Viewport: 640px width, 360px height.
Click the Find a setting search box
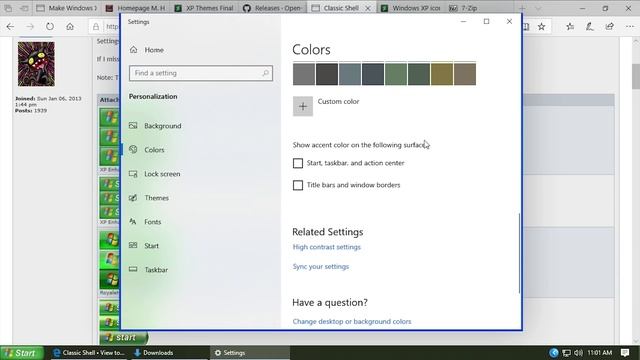201,73
